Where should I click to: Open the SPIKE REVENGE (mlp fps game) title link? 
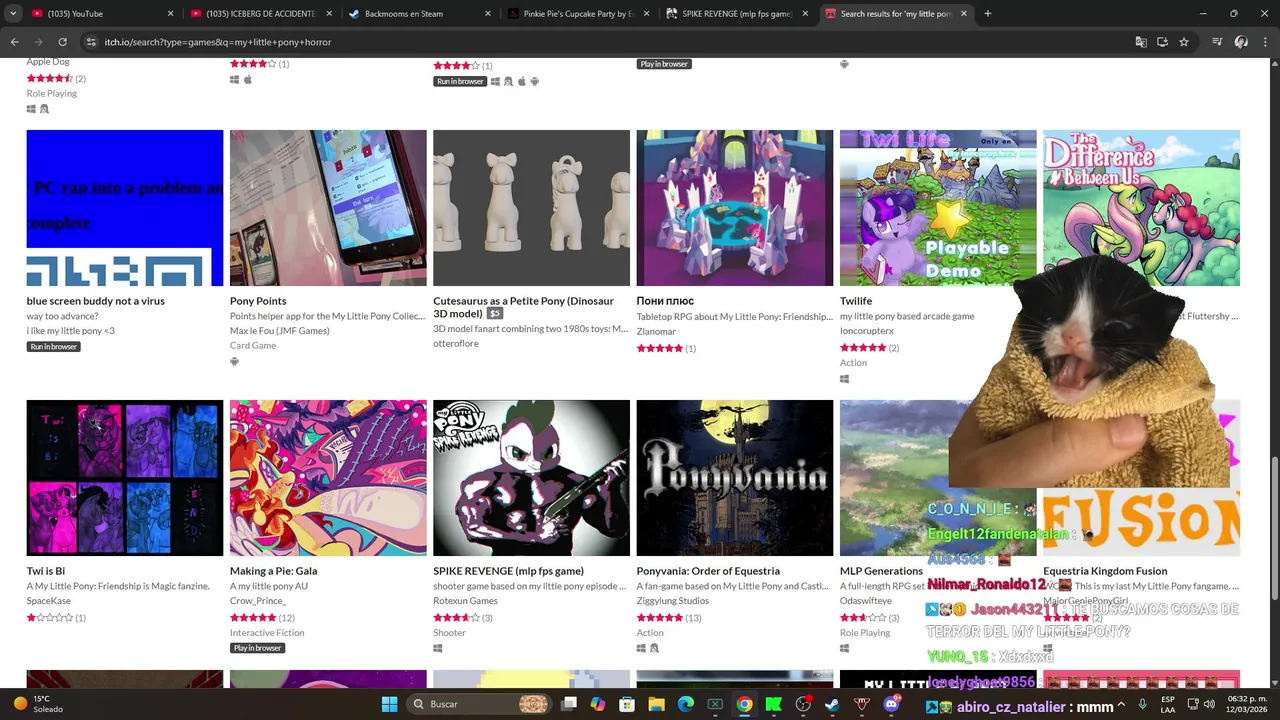pos(508,571)
